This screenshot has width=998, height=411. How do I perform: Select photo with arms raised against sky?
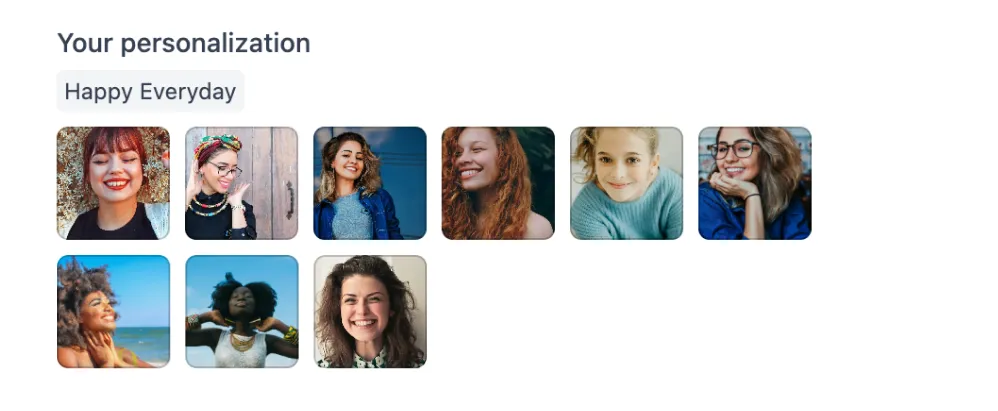(242, 312)
